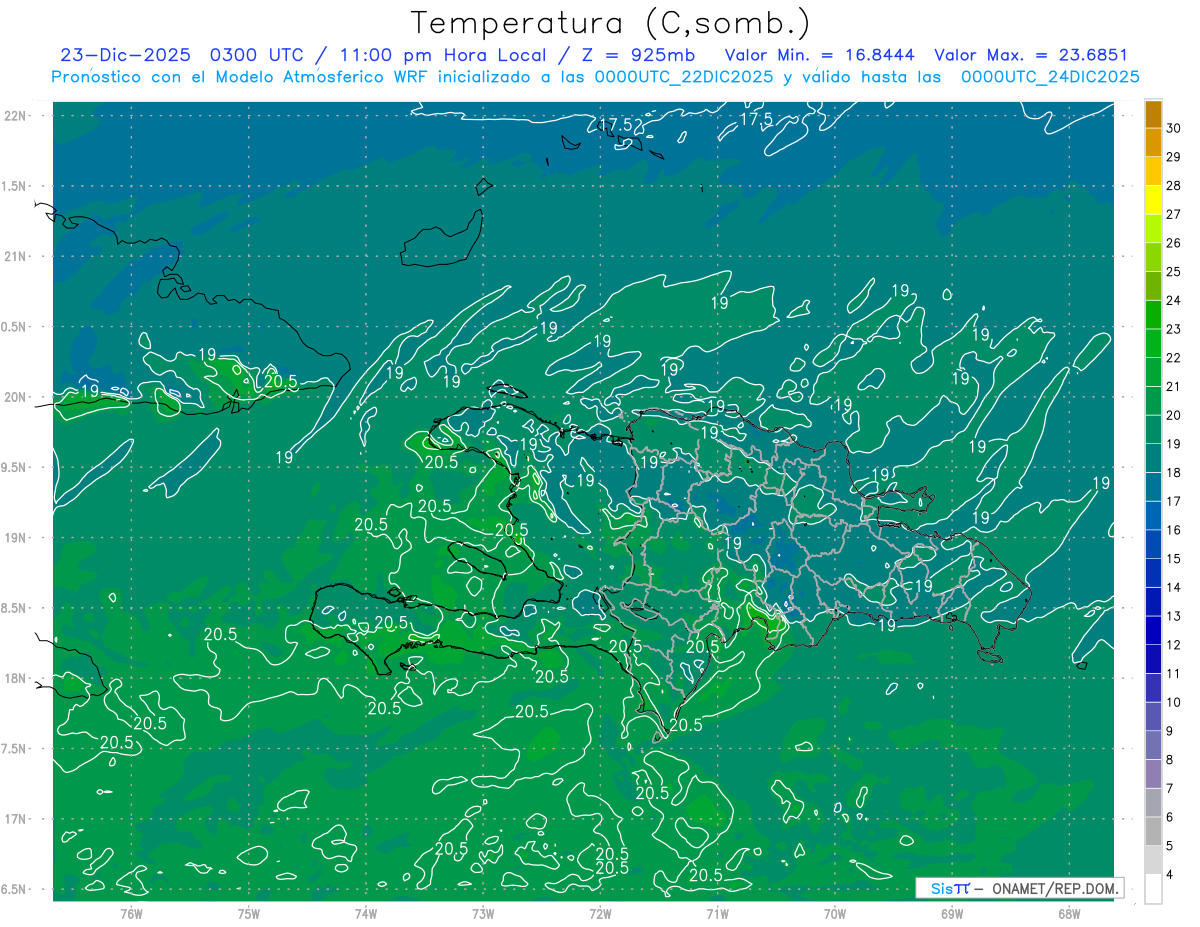Click the '20' legend value
This screenshot has height=927, width=1200.
(1174, 415)
